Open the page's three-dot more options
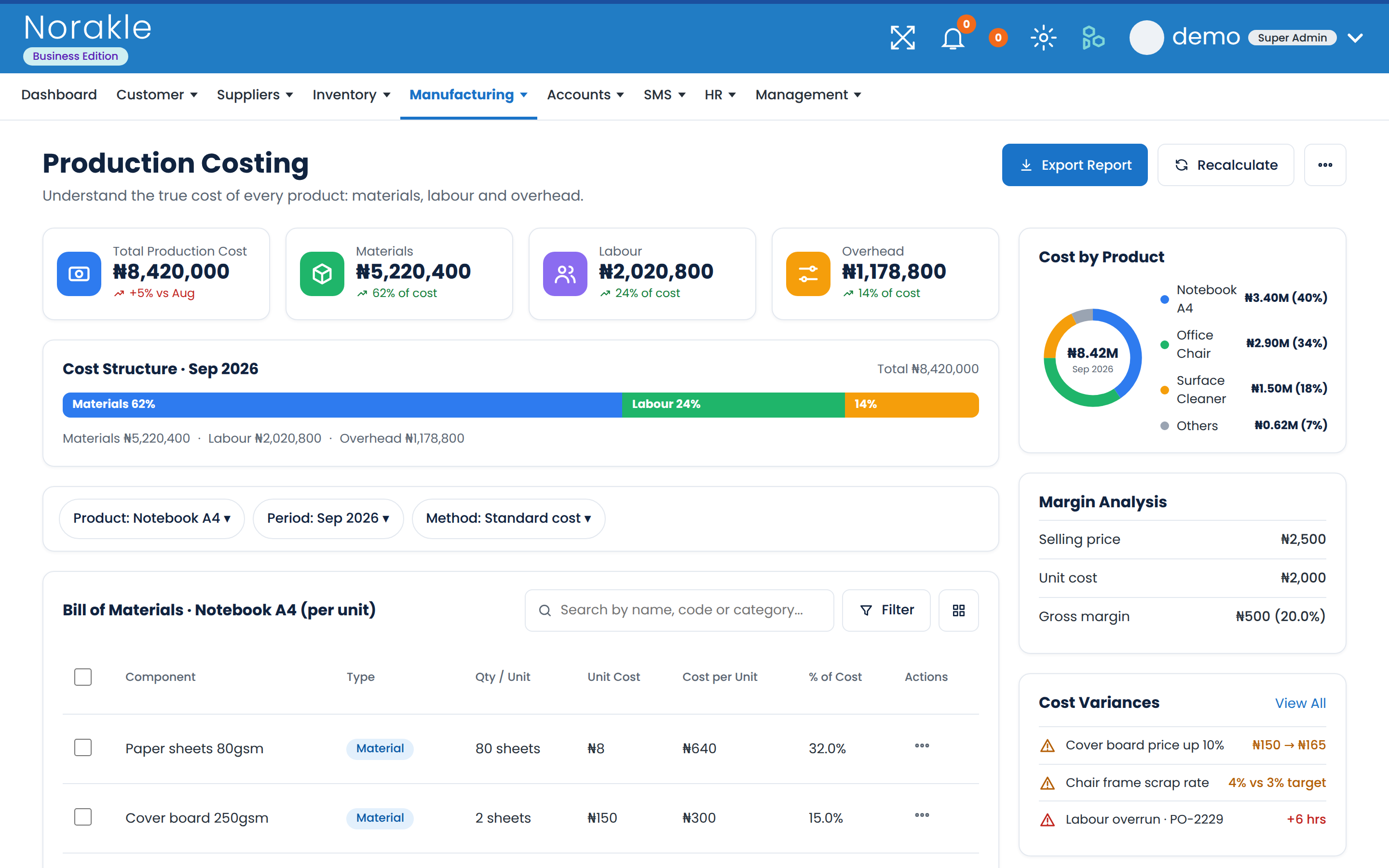This screenshot has height=868, width=1389. tap(1325, 165)
